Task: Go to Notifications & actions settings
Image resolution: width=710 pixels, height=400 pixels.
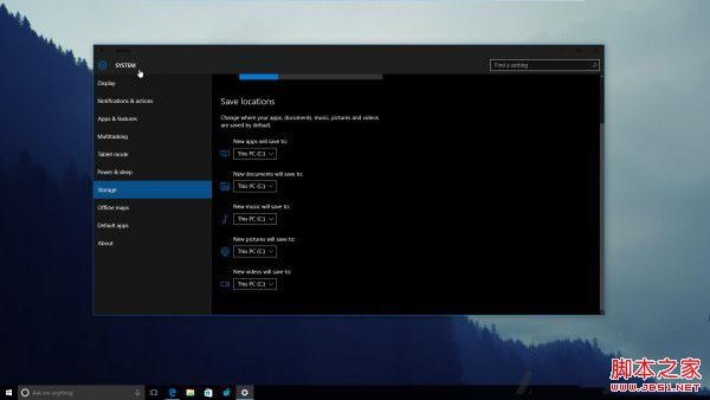Action: 125,101
